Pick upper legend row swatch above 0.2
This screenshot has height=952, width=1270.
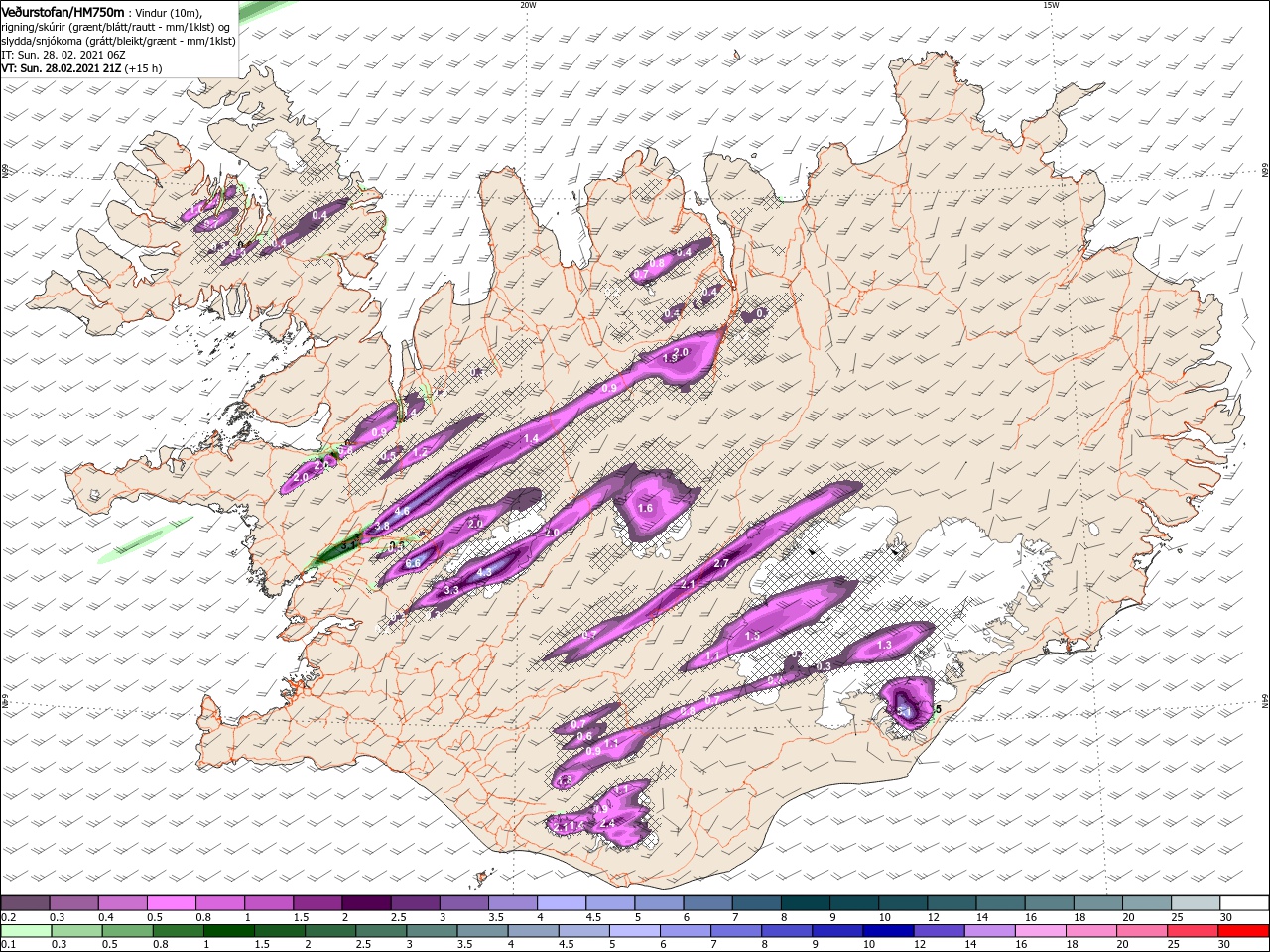25,903
